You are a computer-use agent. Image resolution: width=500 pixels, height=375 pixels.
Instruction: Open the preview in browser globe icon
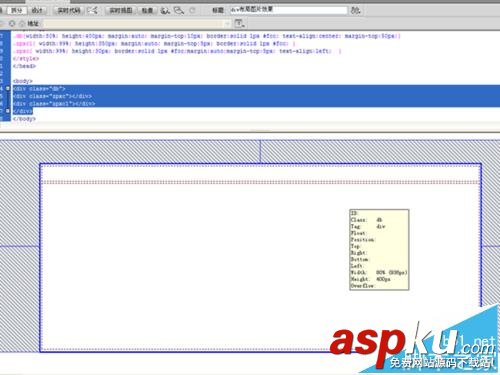(165, 11)
